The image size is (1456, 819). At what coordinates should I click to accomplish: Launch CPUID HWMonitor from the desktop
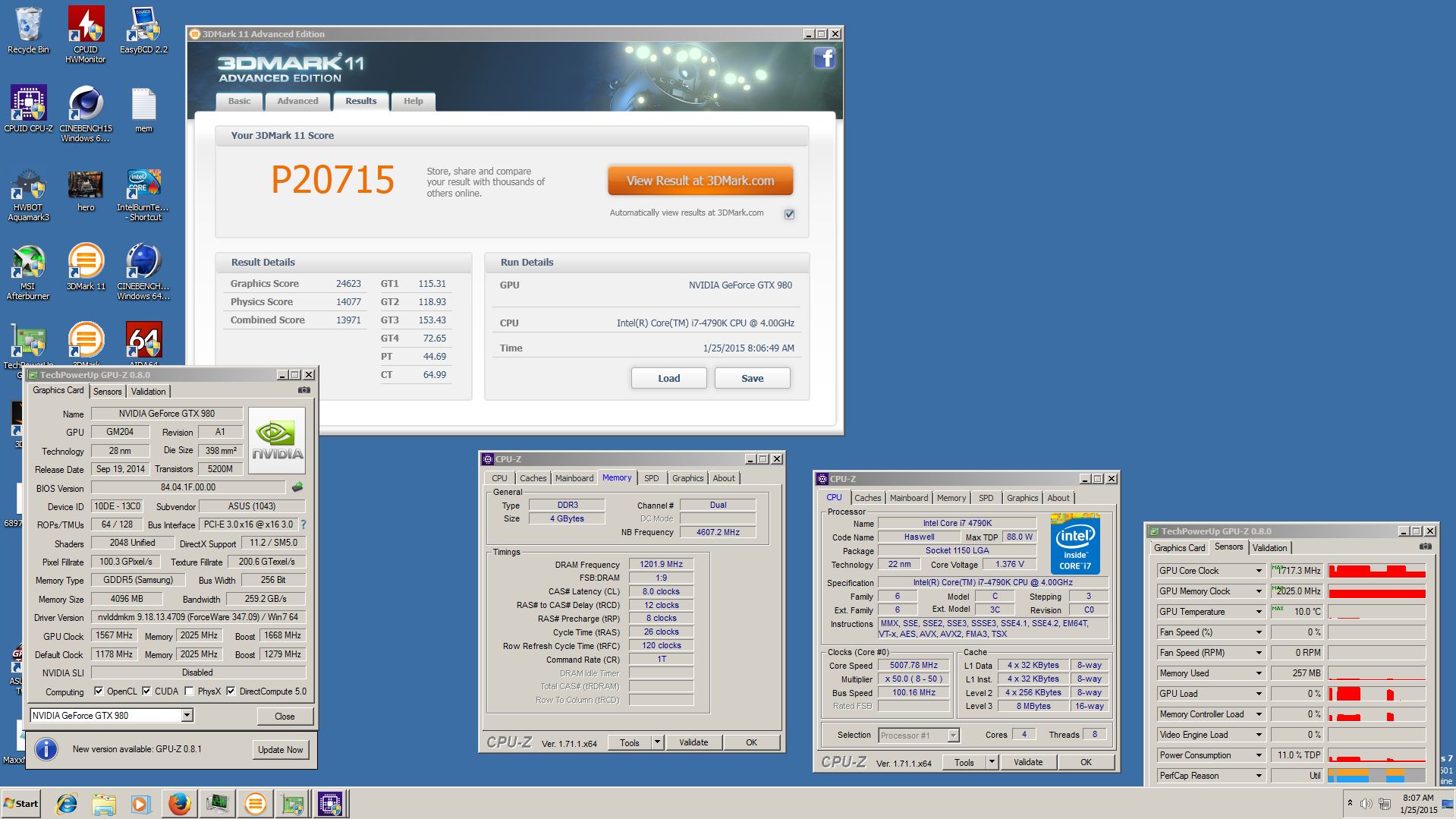86,34
